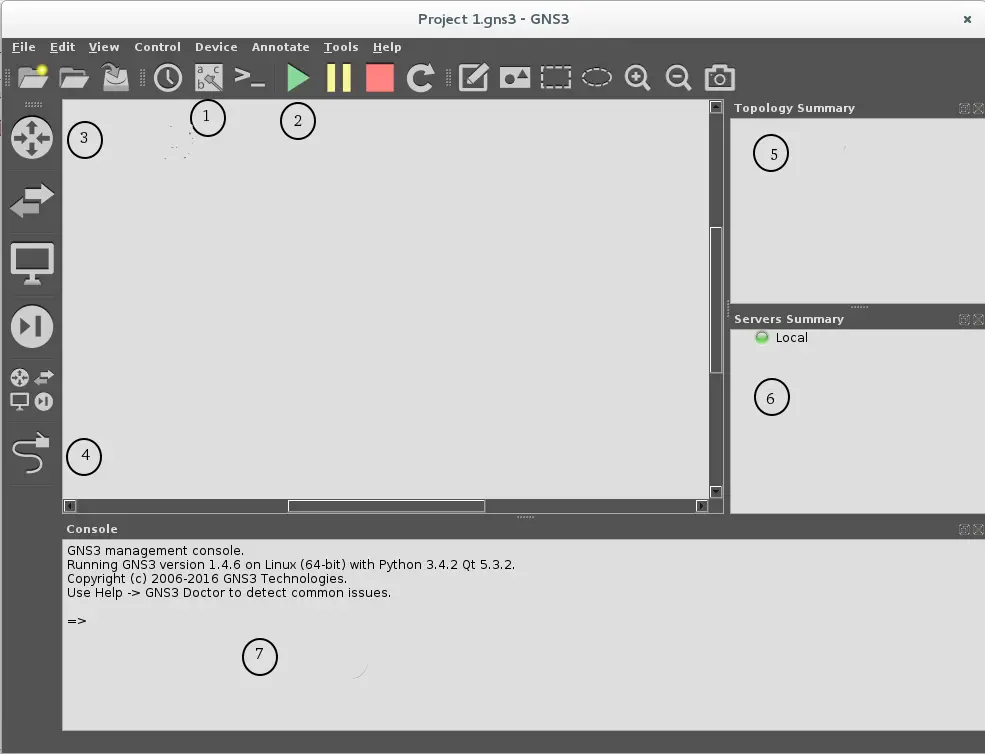Open the Edit menu
This screenshot has height=754, width=985.
[62, 47]
